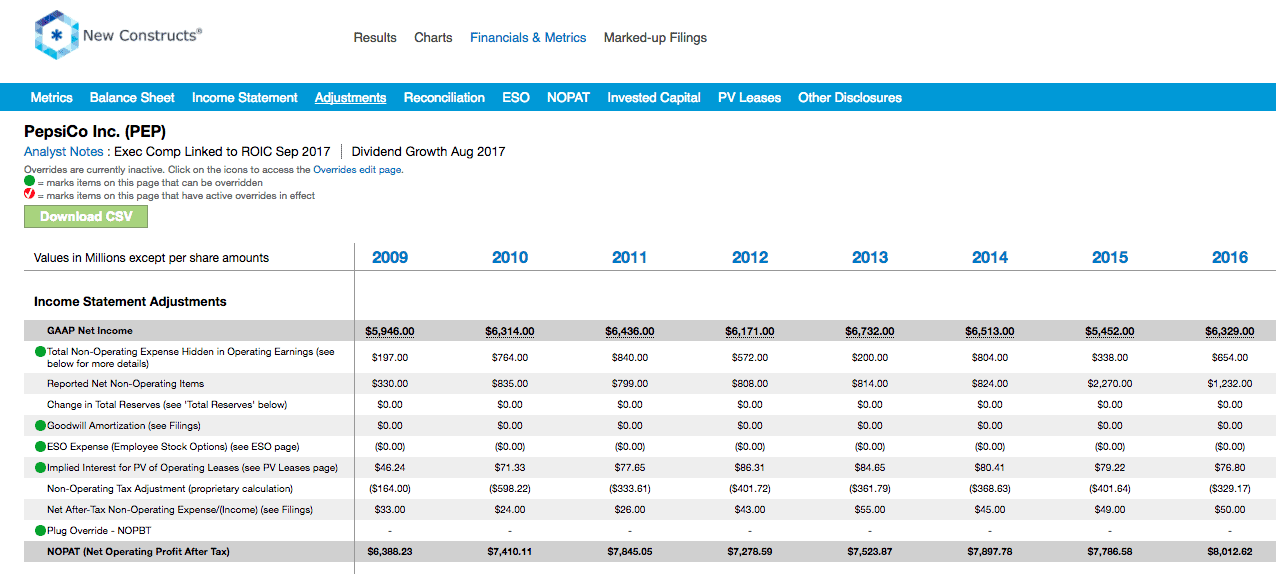
Task: Click GAAP Net Income value $5,946.00
Action: (x=390, y=331)
